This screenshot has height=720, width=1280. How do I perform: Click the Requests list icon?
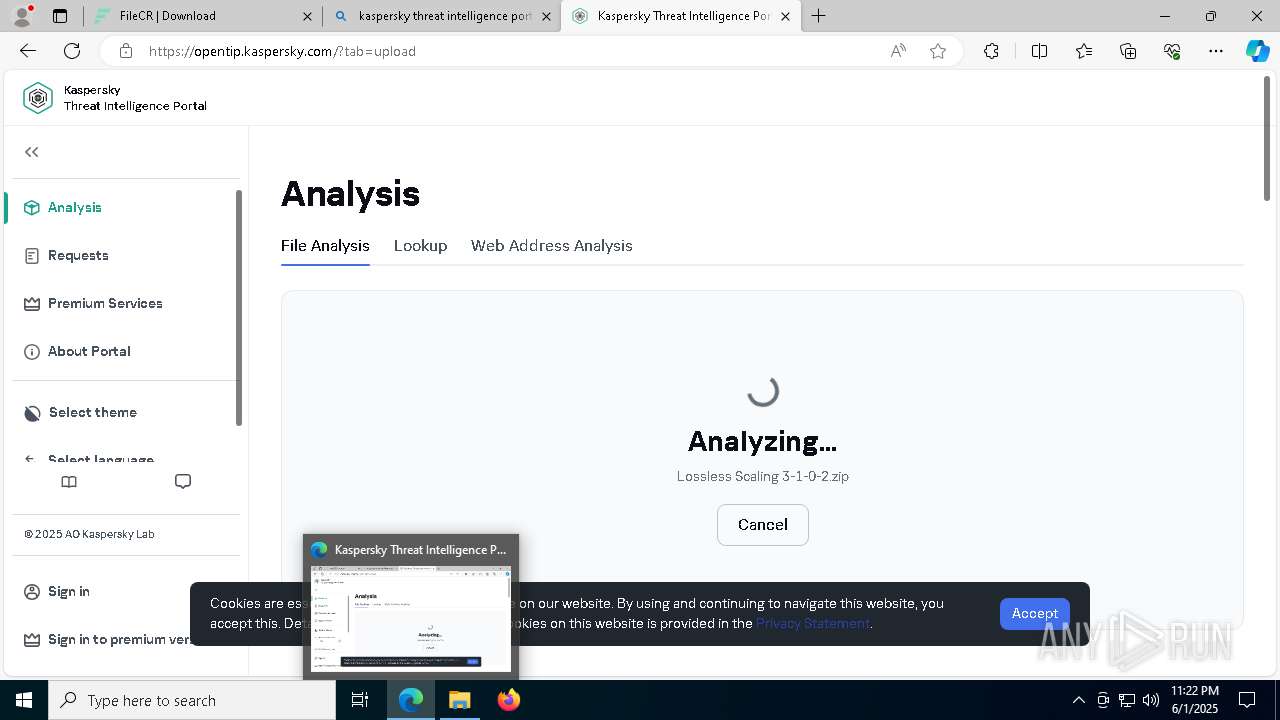(x=32, y=255)
